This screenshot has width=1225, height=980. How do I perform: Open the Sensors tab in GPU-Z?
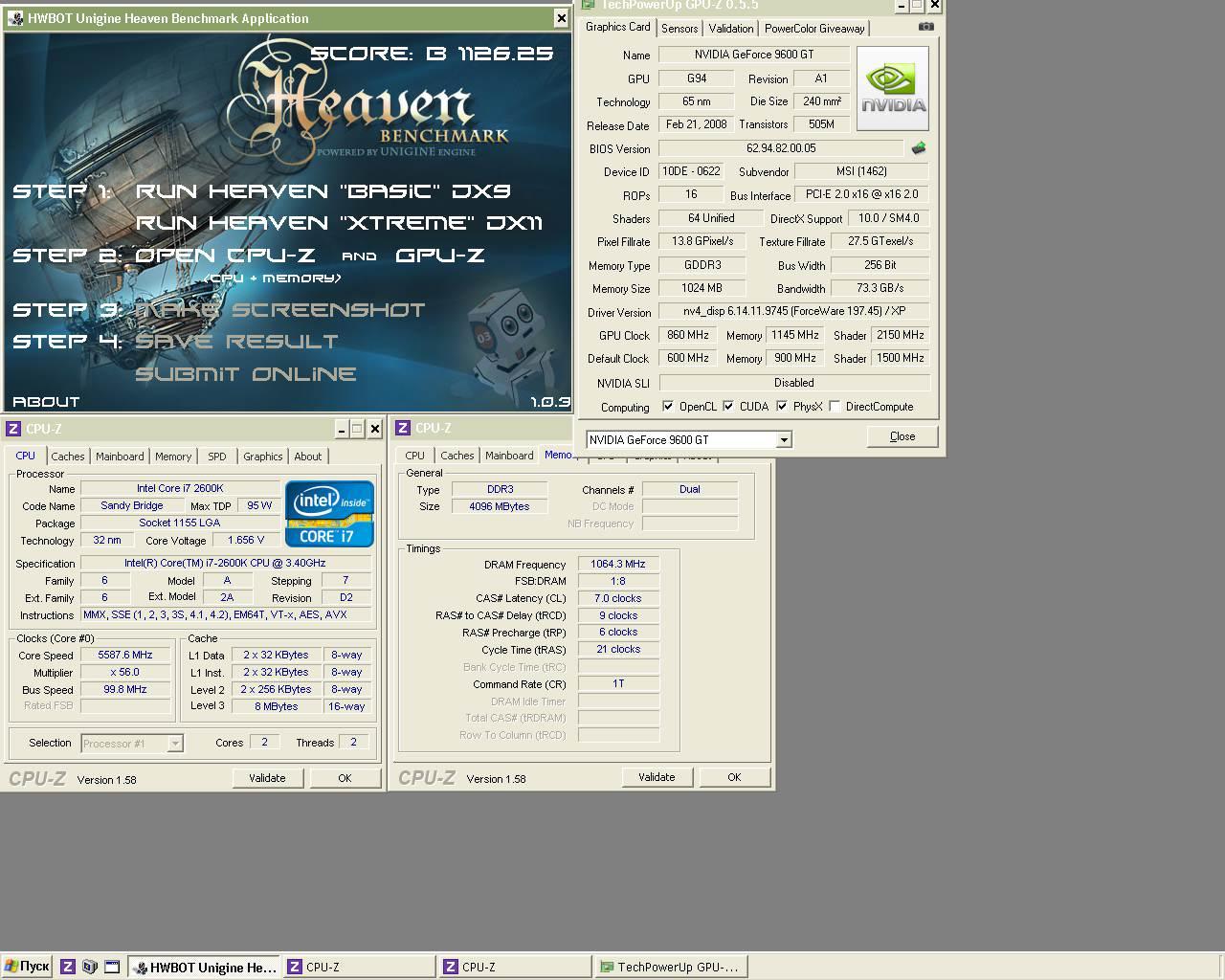click(x=679, y=29)
